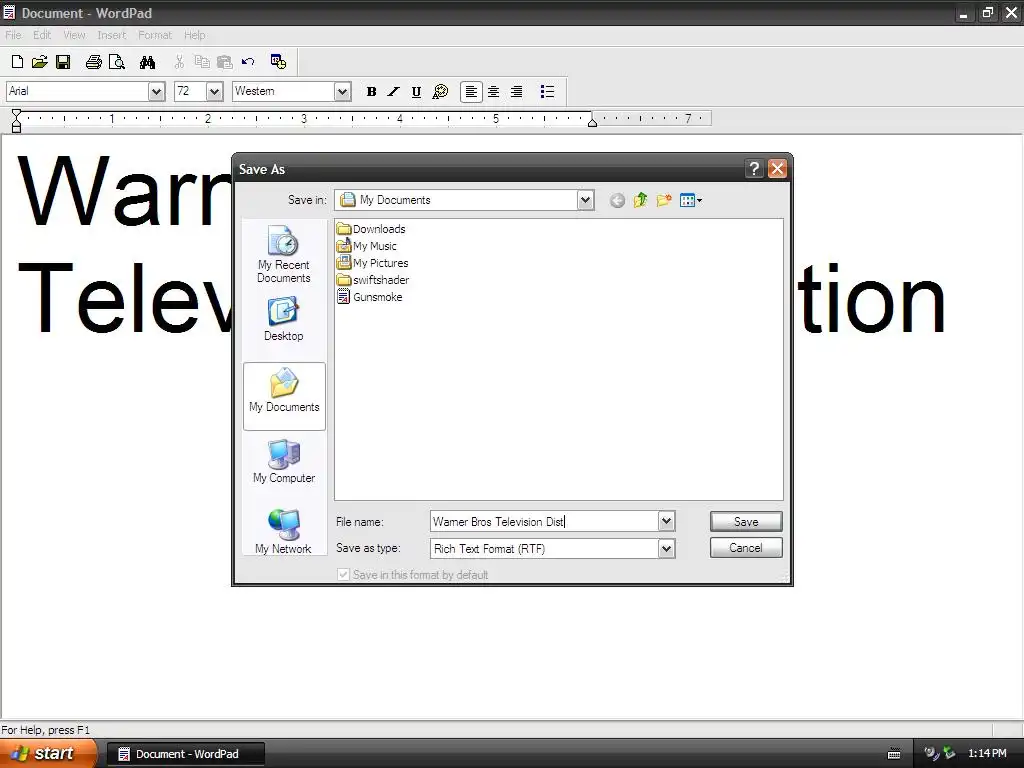The image size is (1024, 768).
Task: Click the Find binoculars icon
Action: (x=148, y=62)
